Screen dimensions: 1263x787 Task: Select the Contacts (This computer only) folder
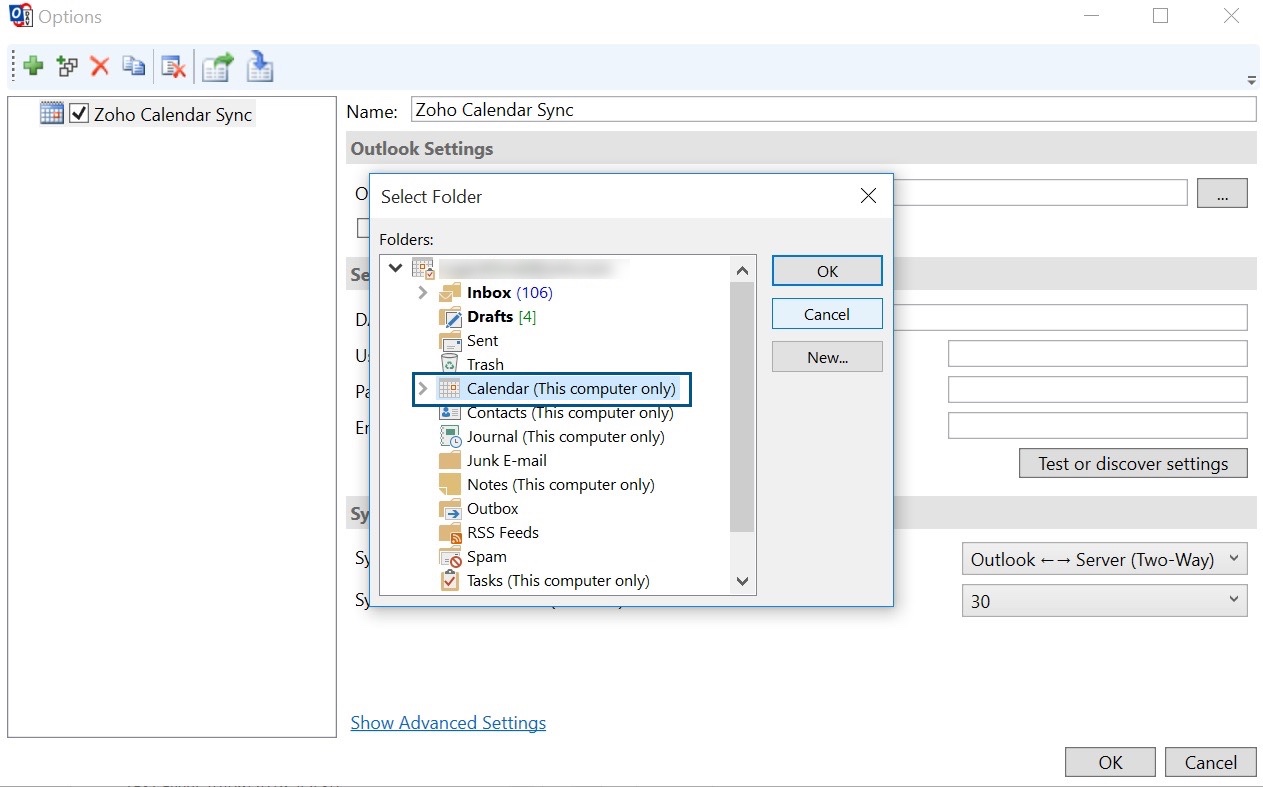point(569,413)
